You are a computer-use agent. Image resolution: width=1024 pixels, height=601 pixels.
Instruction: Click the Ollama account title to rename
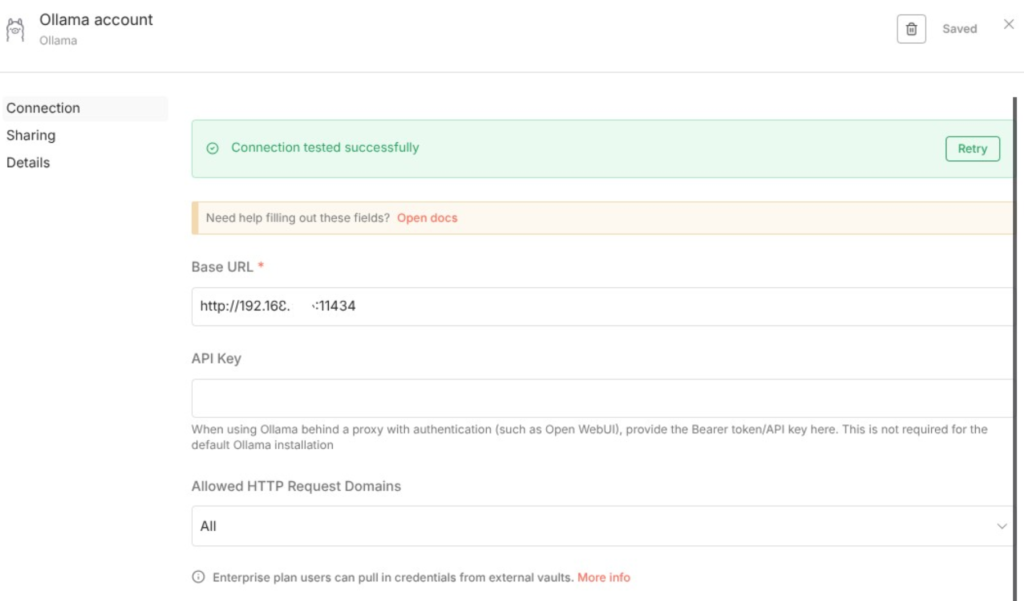96,20
